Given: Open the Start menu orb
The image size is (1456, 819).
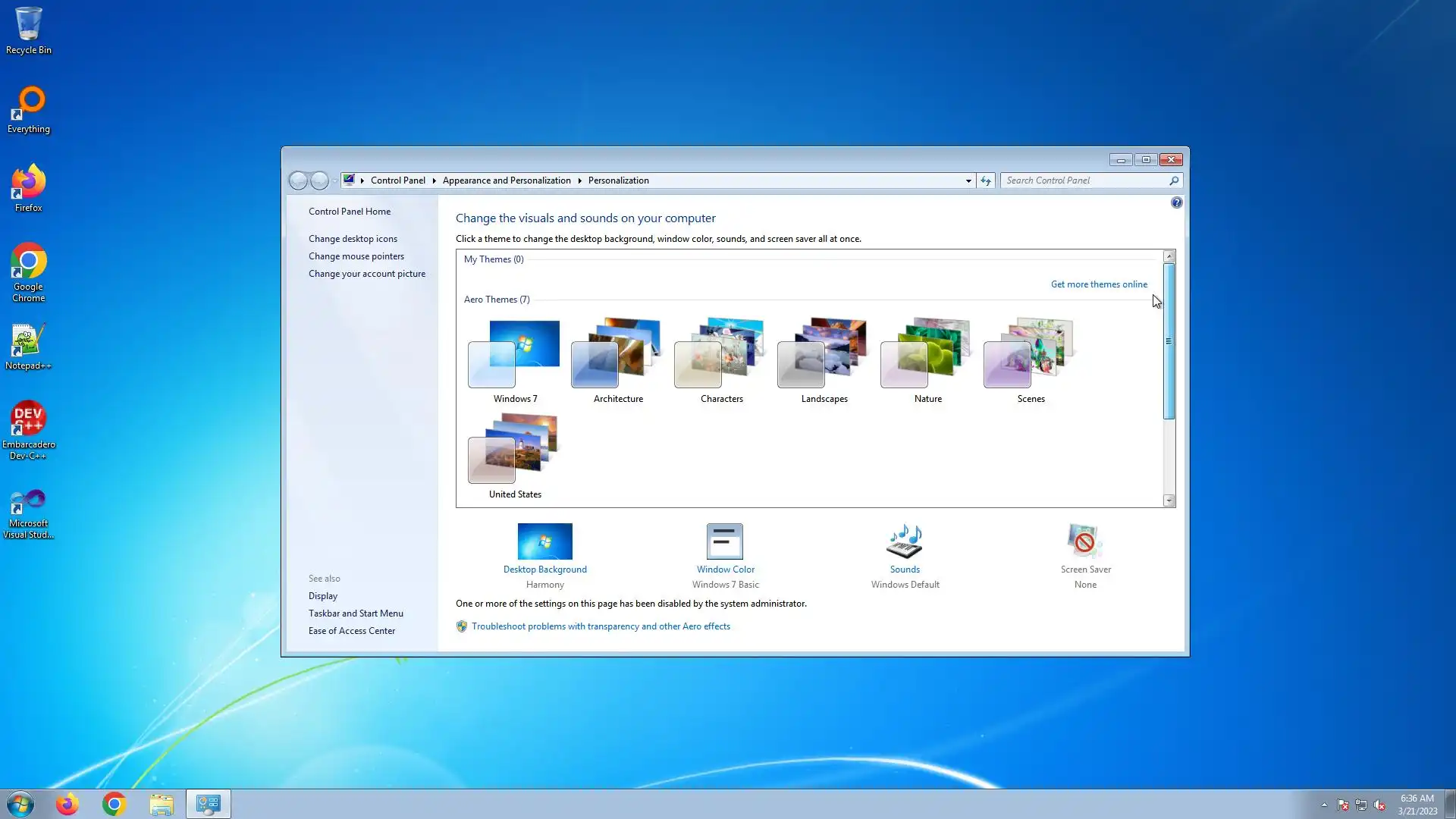Looking at the screenshot, I should click(x=20, y=804).
